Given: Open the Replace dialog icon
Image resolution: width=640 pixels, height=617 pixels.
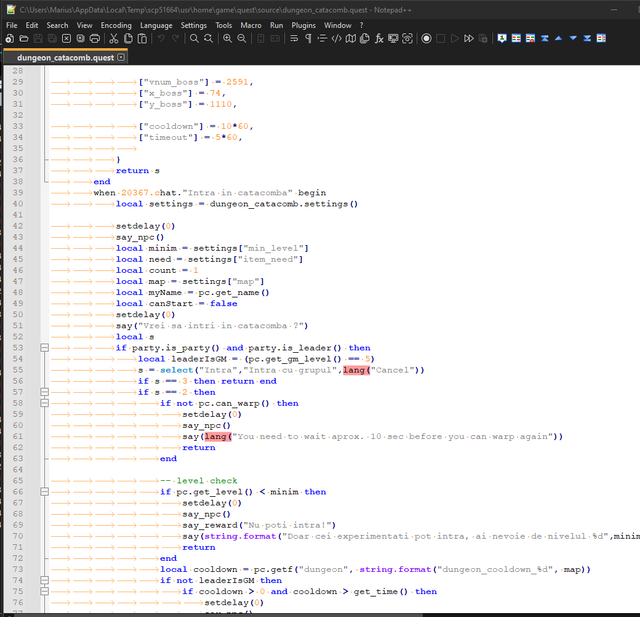Looking at the screenshot, I should [x=209, y=38].
